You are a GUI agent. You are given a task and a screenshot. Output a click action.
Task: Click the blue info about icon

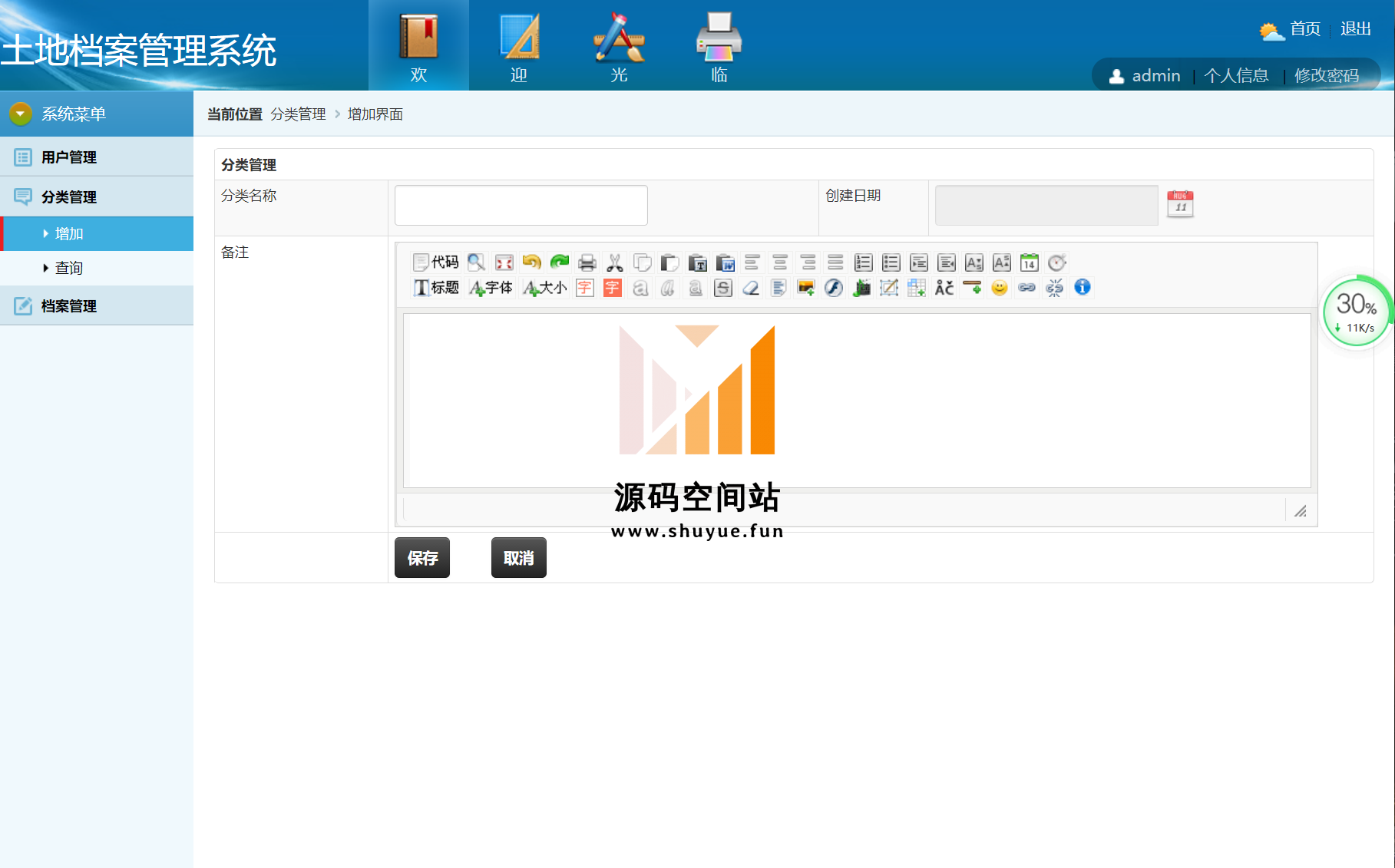(1083, 288)
